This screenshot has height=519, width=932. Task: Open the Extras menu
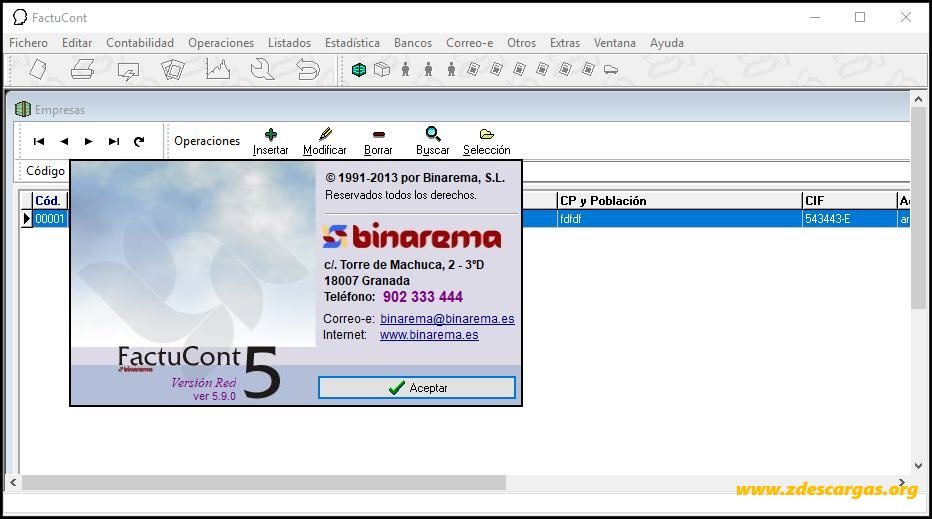point(565,43)
